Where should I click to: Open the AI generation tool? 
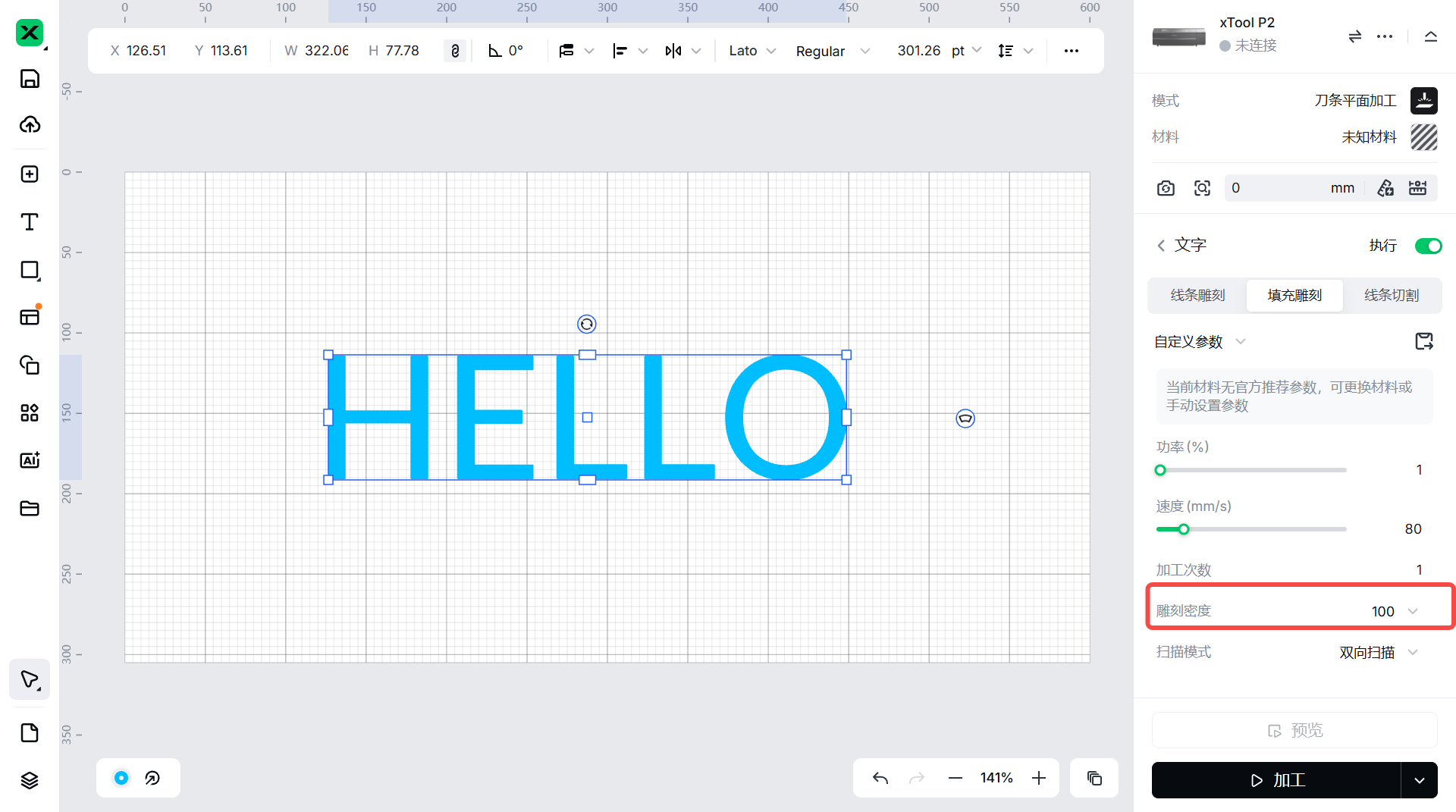[30, 460]
